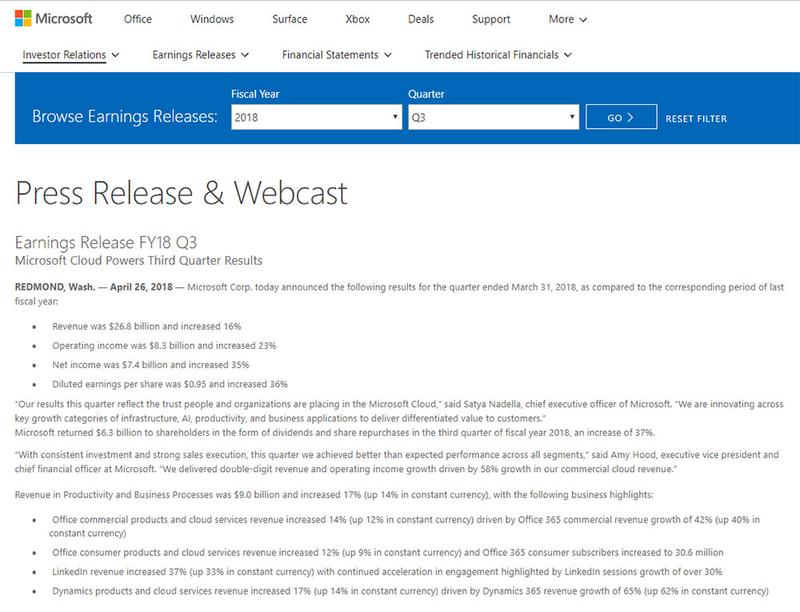Click the Operating income was $8.3 billion bullet
The height and width of the screenshot is (612, 800).
[x=164, y=346]
